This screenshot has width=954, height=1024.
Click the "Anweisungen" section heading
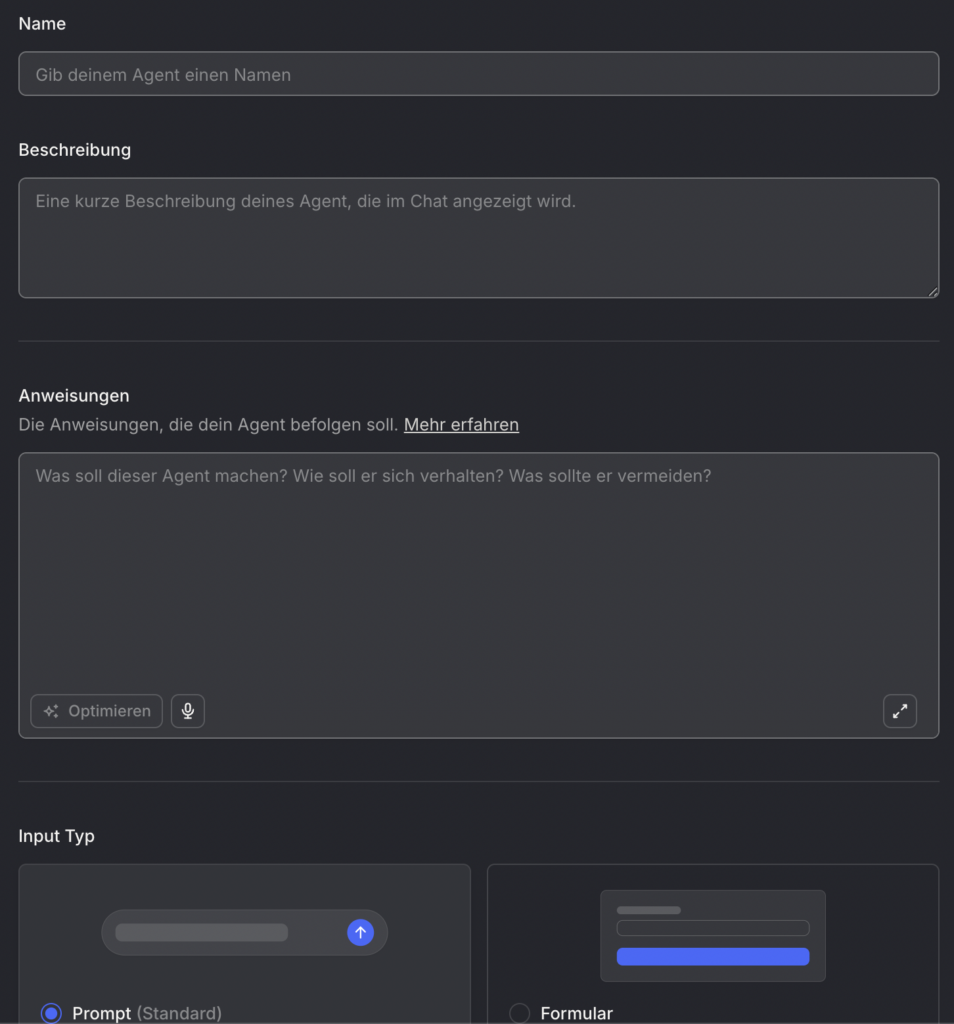click(x=74, y=396)
